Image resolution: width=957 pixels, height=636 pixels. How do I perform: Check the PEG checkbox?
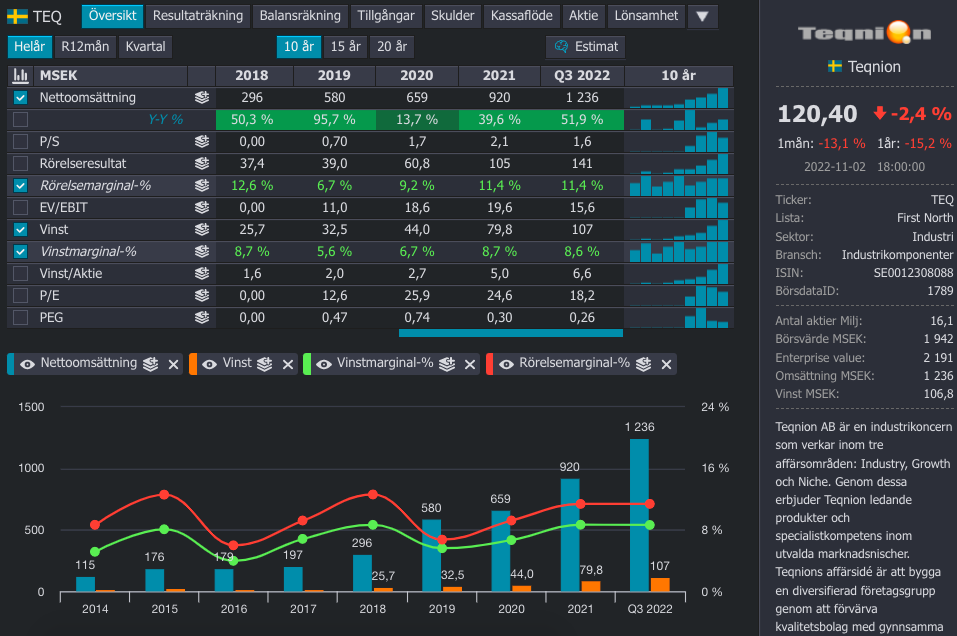pos(21,317)
